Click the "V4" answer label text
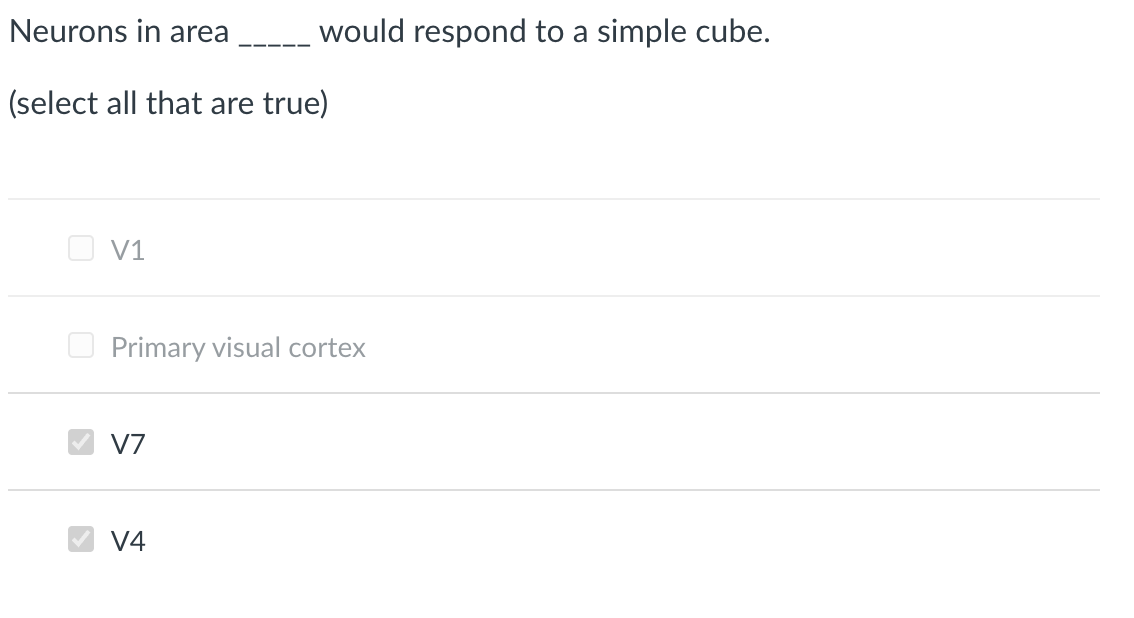Image resolution: width=1134 pixels, height=618 pixels. [x=128, y=541]
